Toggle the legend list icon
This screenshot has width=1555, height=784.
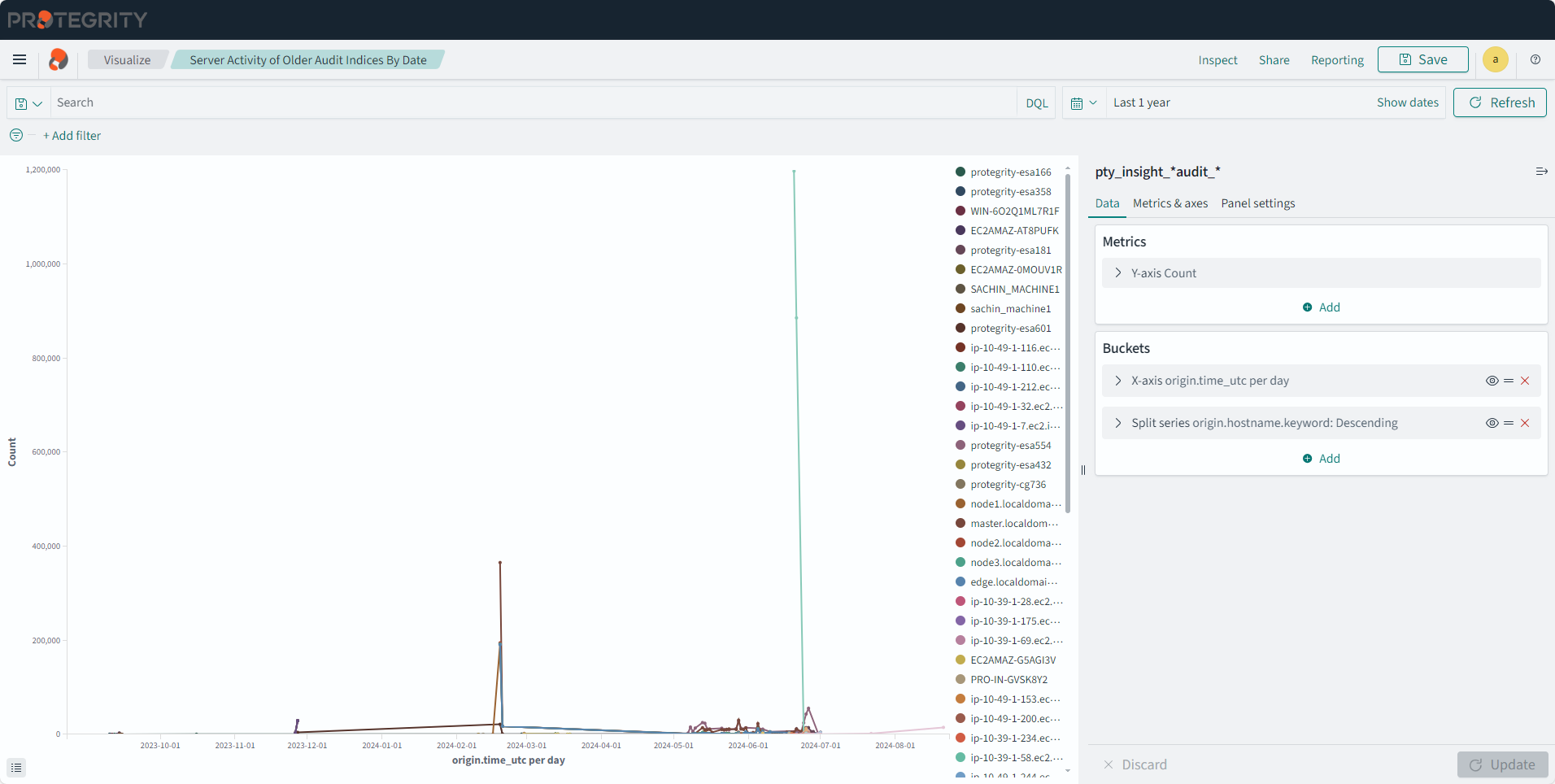point(16,768)
